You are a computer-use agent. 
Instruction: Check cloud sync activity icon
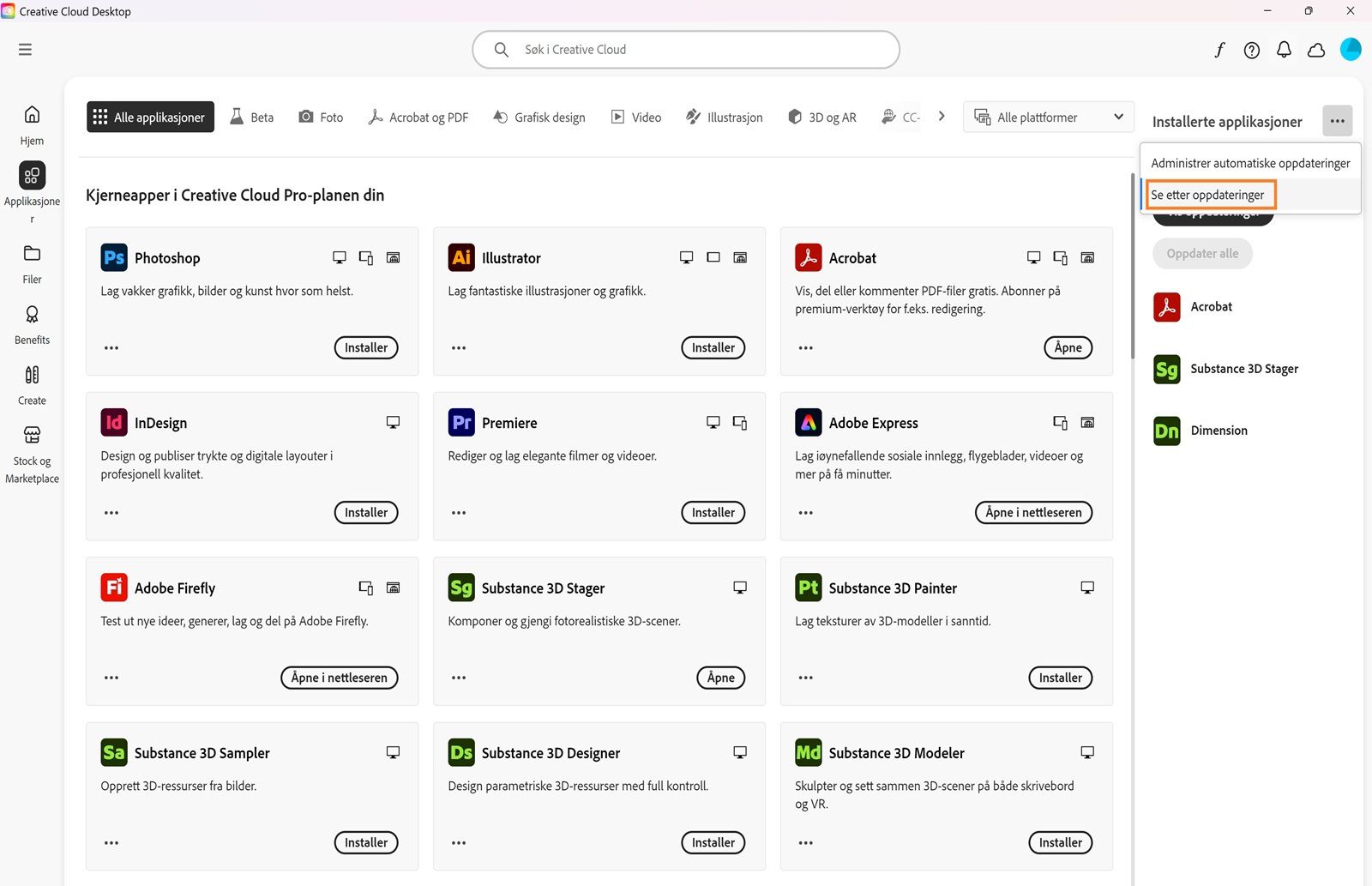point(1316,50)
